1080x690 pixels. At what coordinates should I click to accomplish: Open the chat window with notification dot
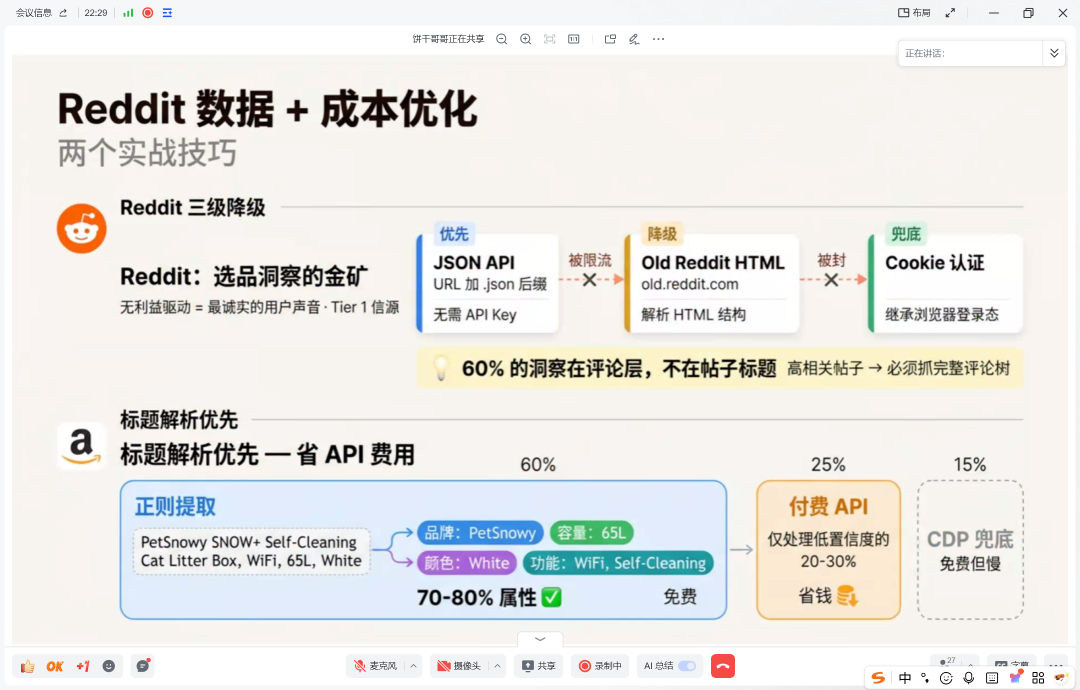pos(143,666)
